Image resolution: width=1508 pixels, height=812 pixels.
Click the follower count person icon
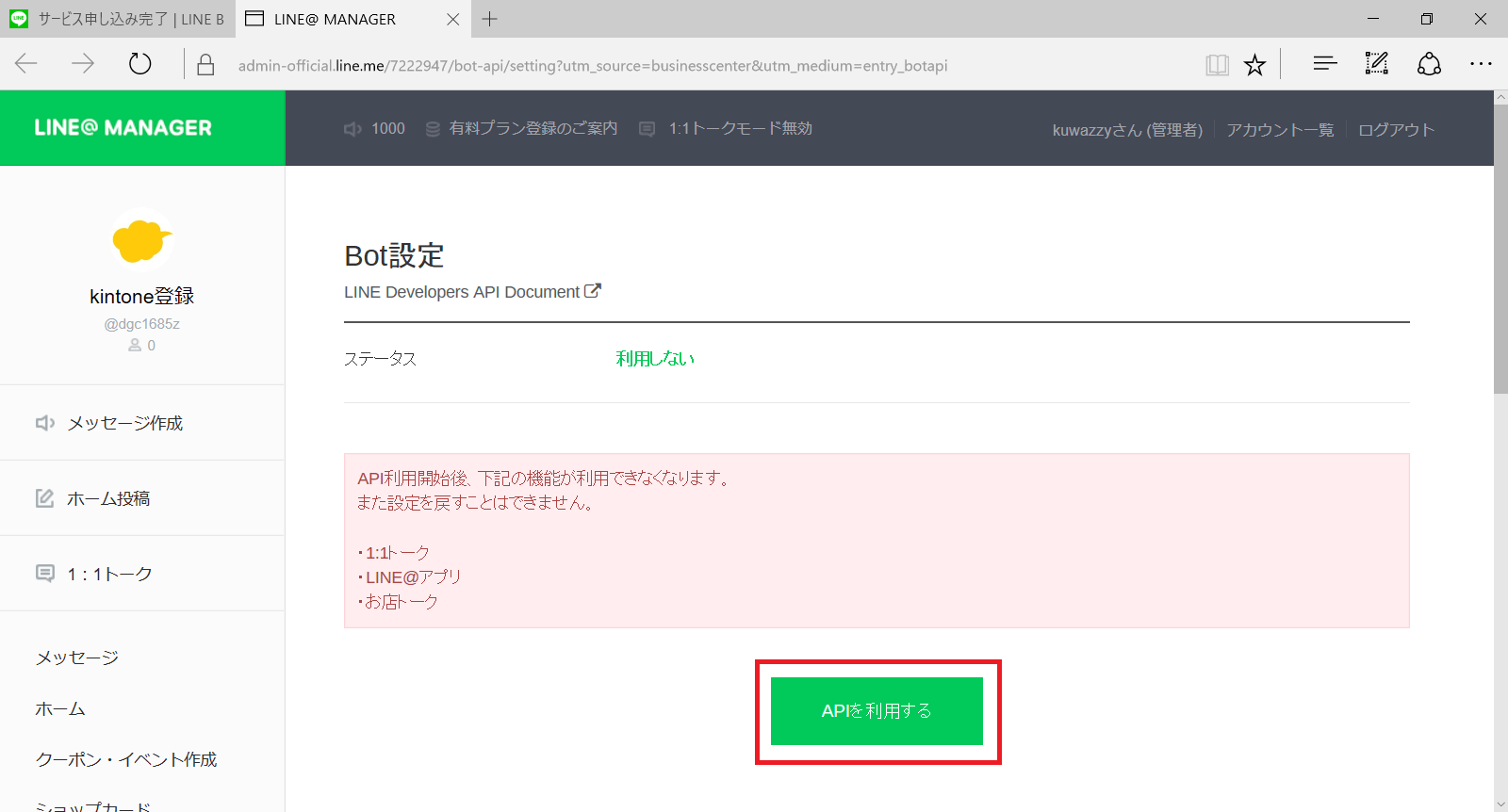(x=135, y=346)
